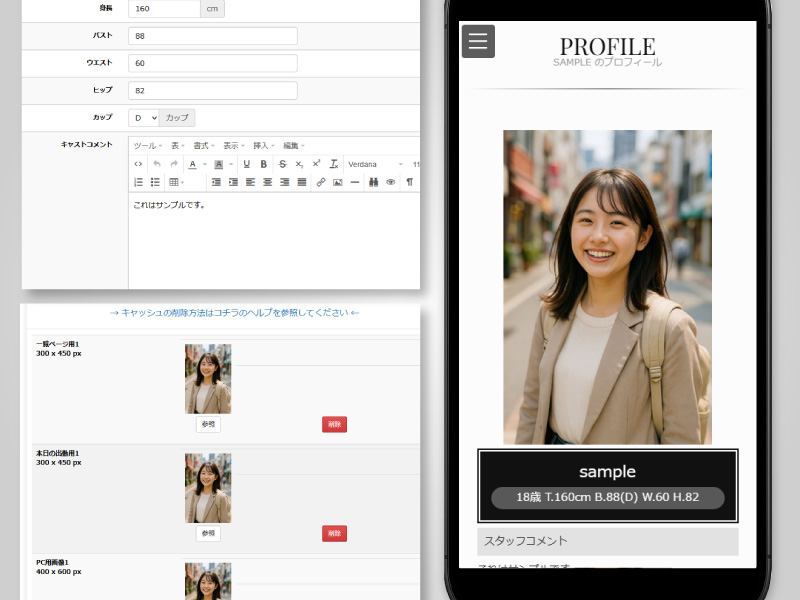Open the ツール menu in editor
The width and height of the screenshot is (800, 600).
[146, 146]
